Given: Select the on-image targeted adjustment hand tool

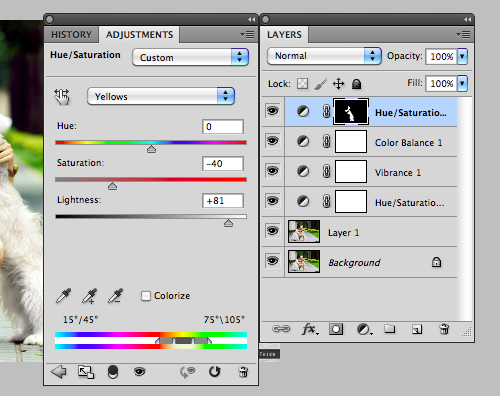Looking at the screenshot, I should coord(62,97).
